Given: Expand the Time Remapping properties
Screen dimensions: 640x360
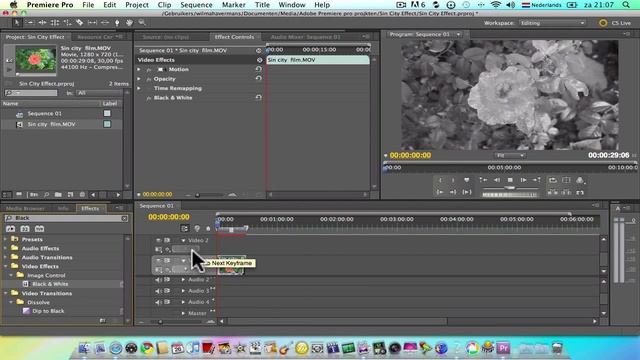Looking at the screenshot, I should 139,88.
